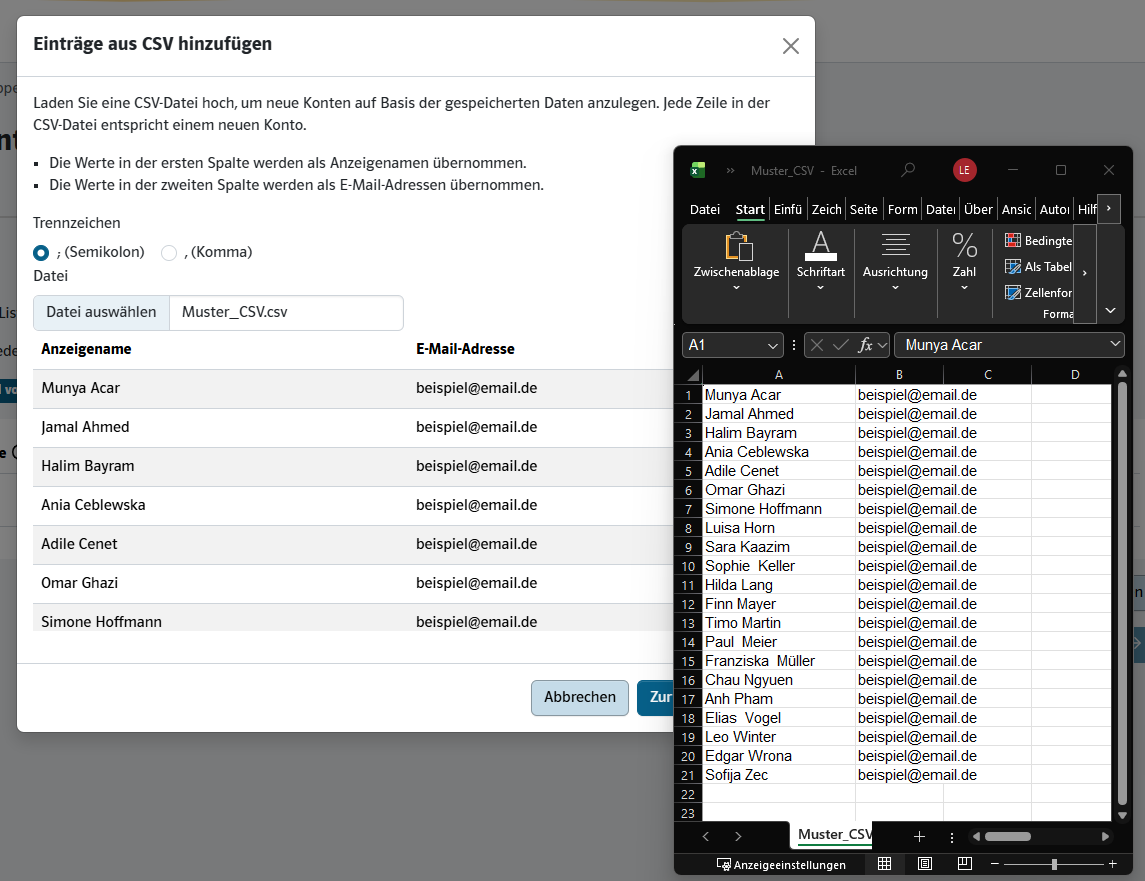Click the Muster_CSV.csv file name field
Viewport: 1145px width, 881px height.
tap(286, 313)
